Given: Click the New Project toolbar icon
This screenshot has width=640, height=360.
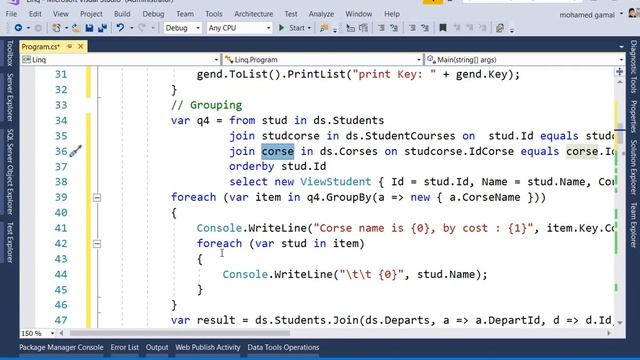Looking at the screenshot, I should [56, 28].
